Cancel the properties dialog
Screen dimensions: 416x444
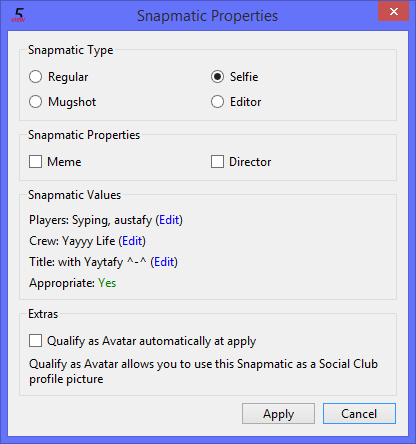pos(359,414)
